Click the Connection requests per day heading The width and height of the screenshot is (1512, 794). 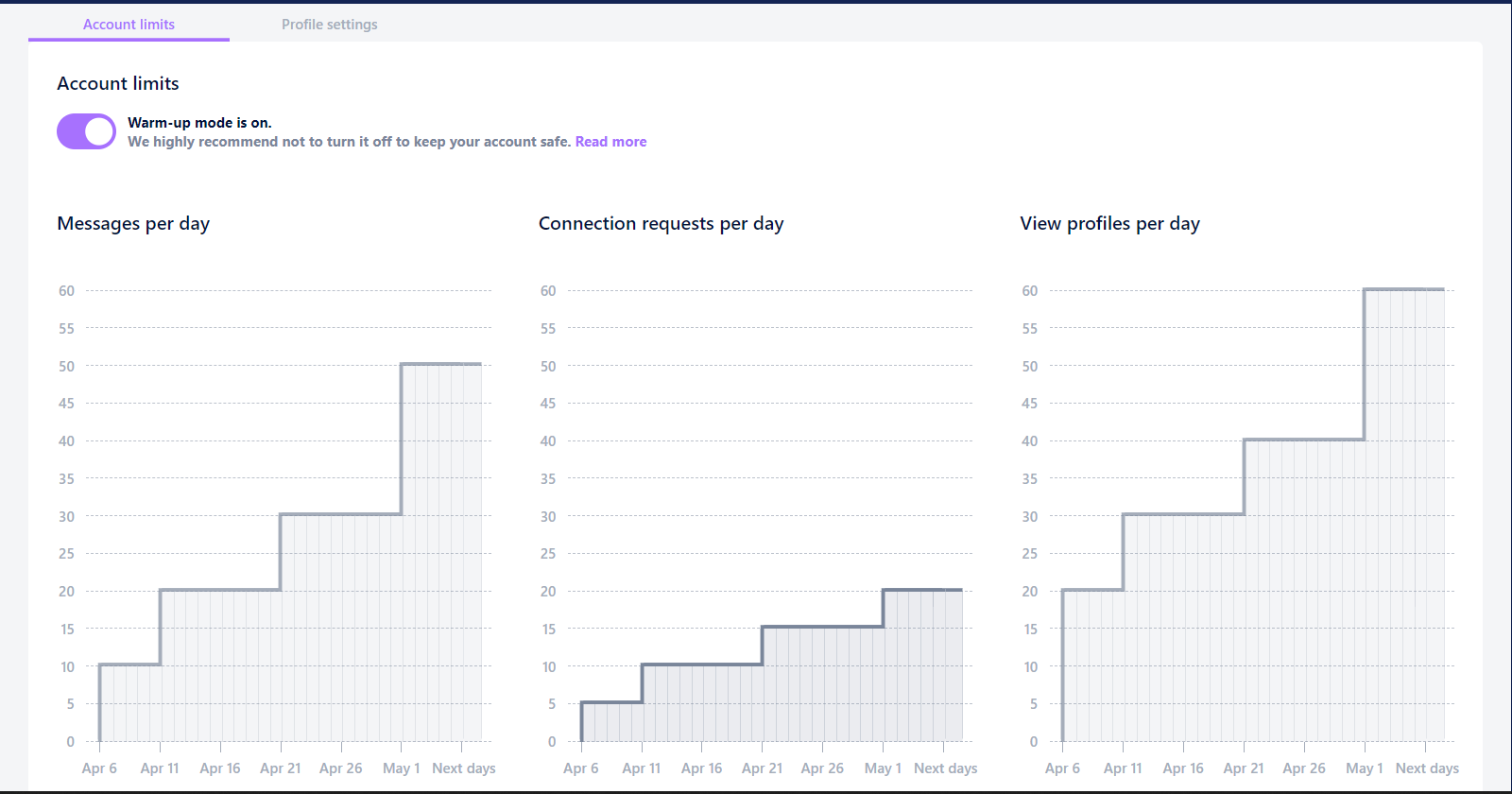tap(661, 224)
